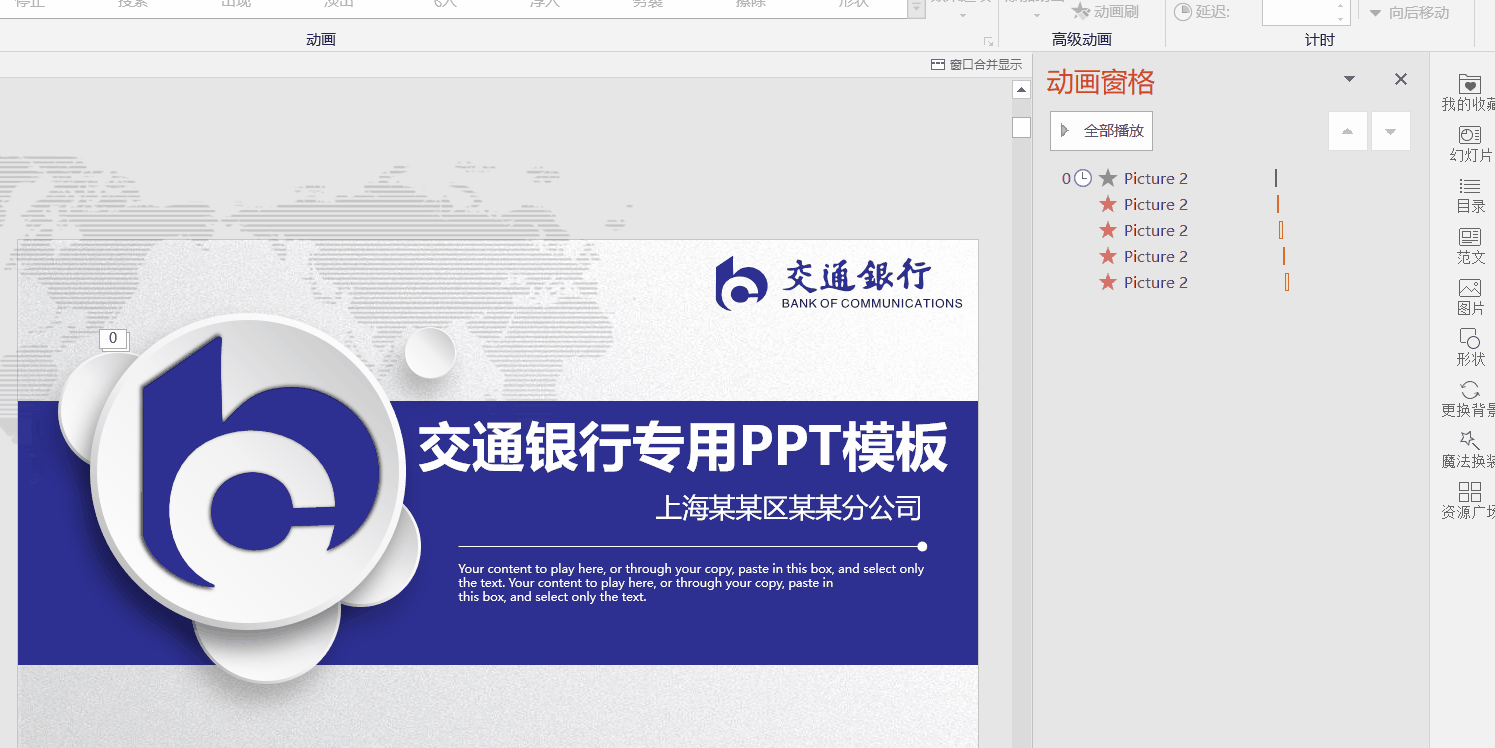Open 我的收藏 in the side panel

[x=1469, y=93]
